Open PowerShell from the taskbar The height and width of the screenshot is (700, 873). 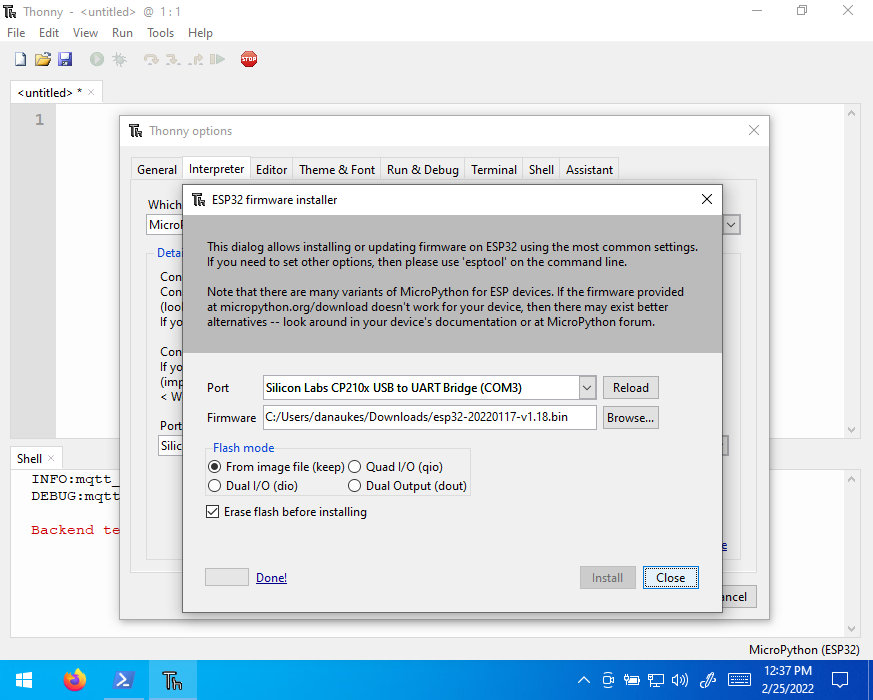pyautogui.click(x=123, y=680)
